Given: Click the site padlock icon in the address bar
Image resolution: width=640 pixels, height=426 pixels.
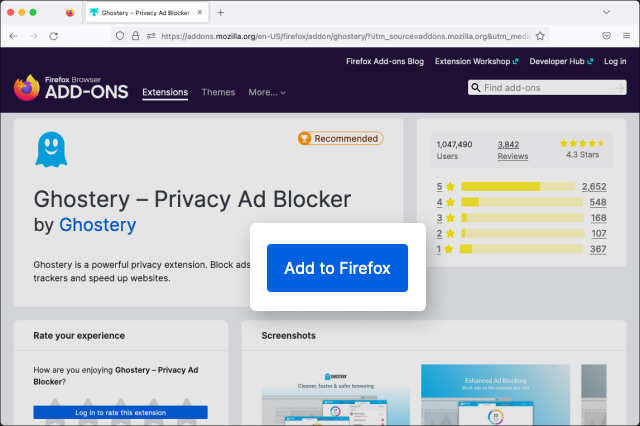Looking at the screenshot, I should click(135, 35).
